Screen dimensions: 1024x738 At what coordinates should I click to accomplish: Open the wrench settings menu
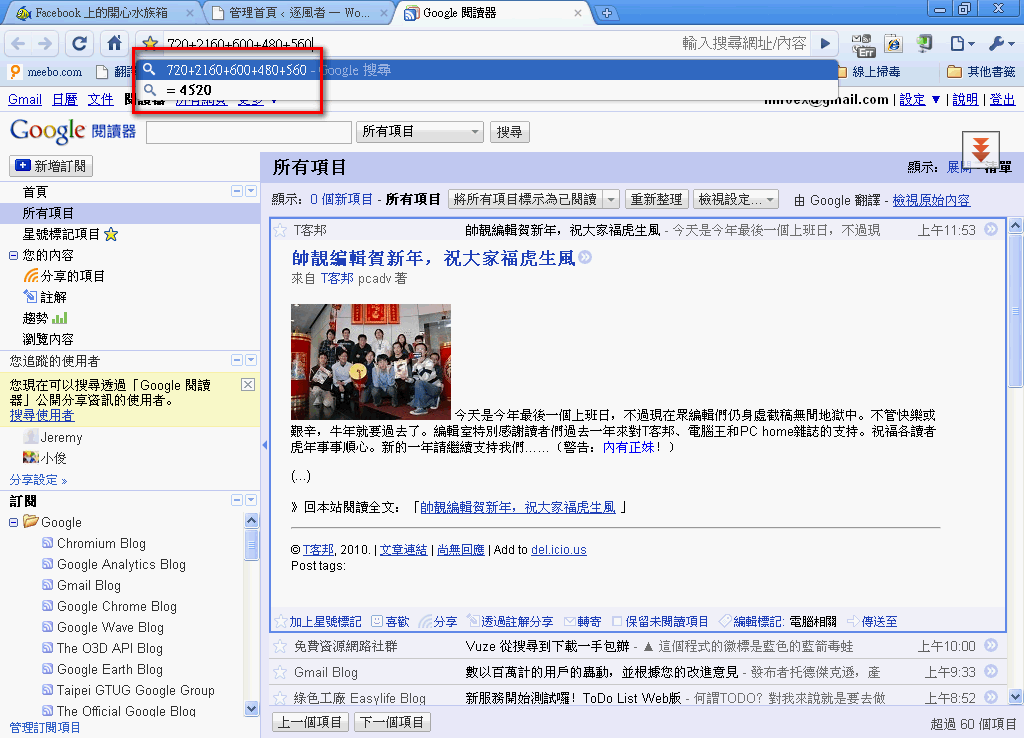coord(1000,44)
